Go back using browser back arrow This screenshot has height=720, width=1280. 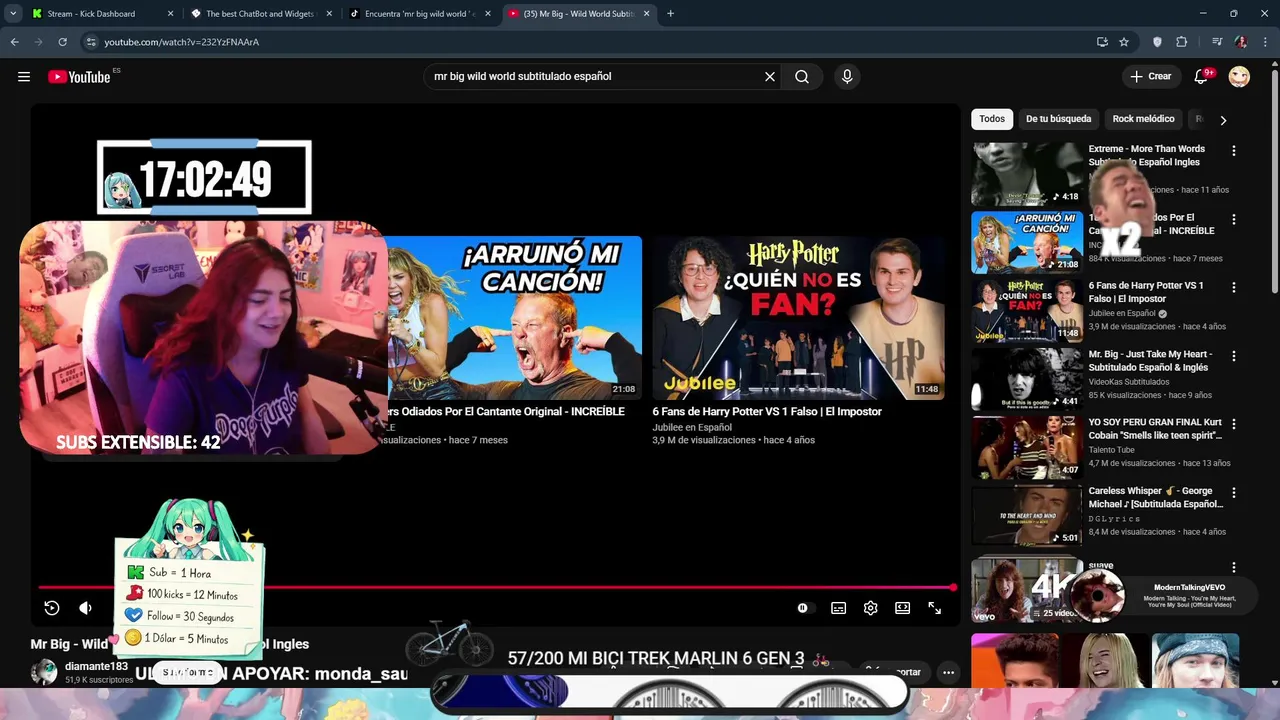(14, 42)
